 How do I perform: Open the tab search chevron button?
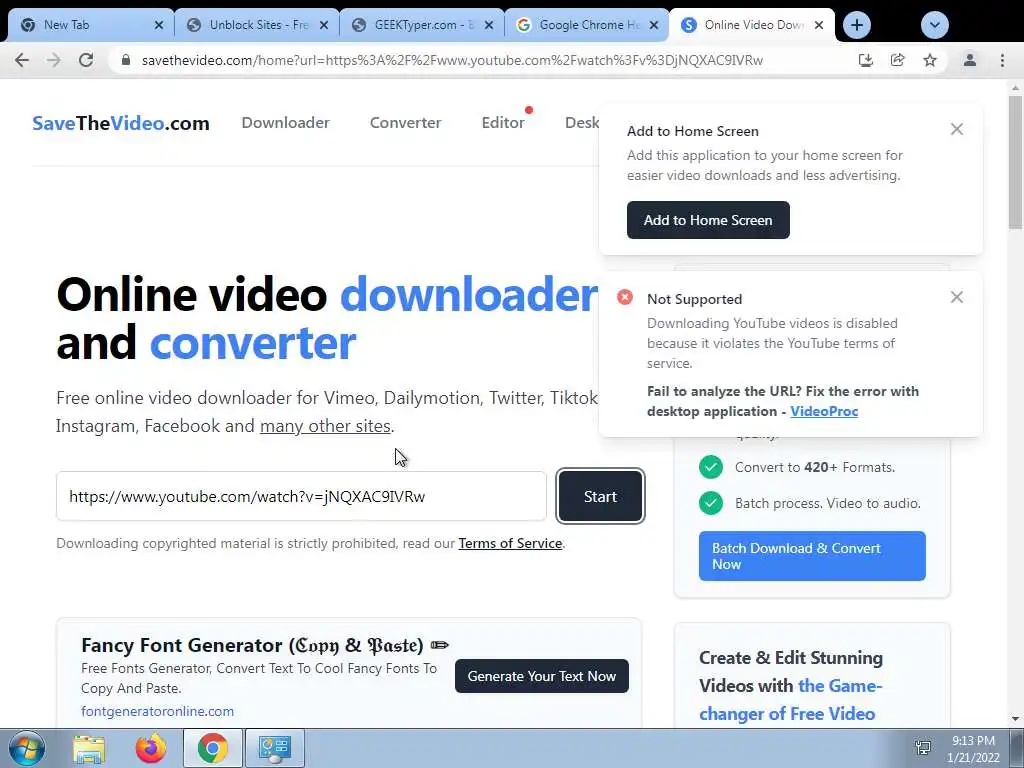pyautogui.click(x=935, y=25)
